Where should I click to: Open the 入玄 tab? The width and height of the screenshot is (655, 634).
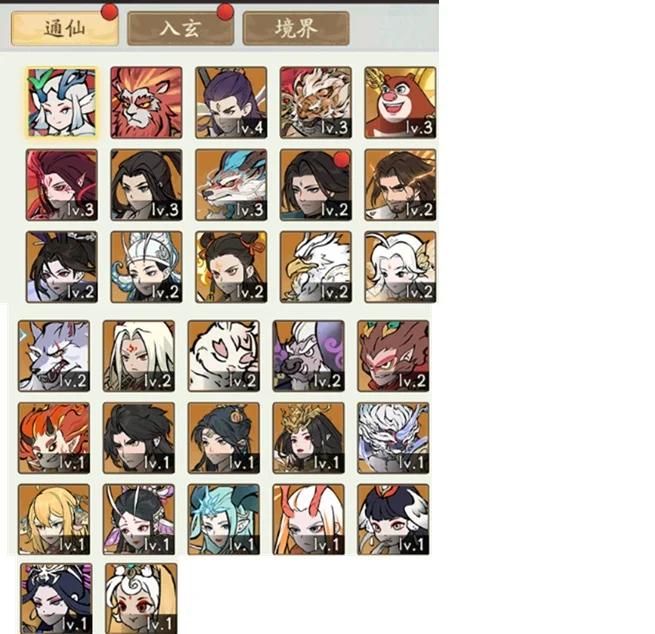tap(180, 28)
